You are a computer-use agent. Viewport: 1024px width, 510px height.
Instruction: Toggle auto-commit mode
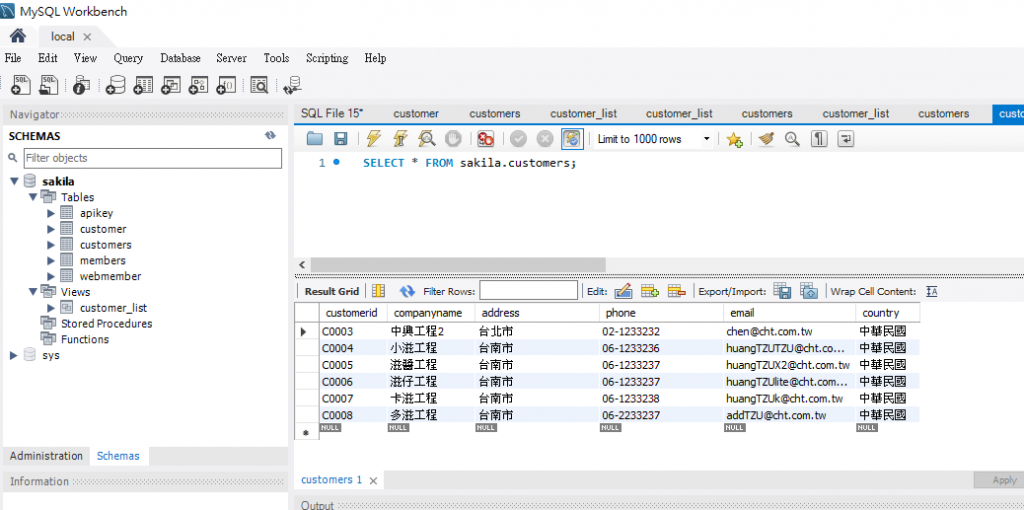[572, 138]
